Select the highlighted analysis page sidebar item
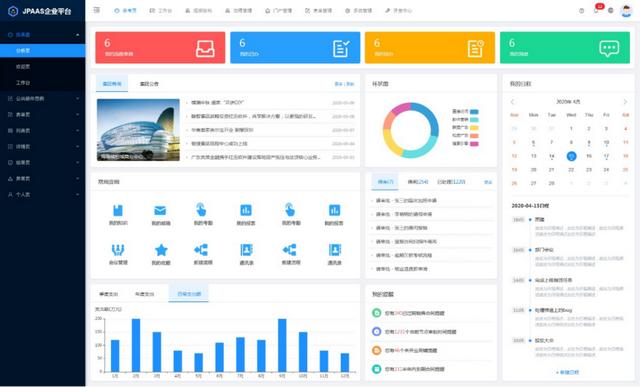The width and height of the screenshot is (640, 387). [43, 51]
